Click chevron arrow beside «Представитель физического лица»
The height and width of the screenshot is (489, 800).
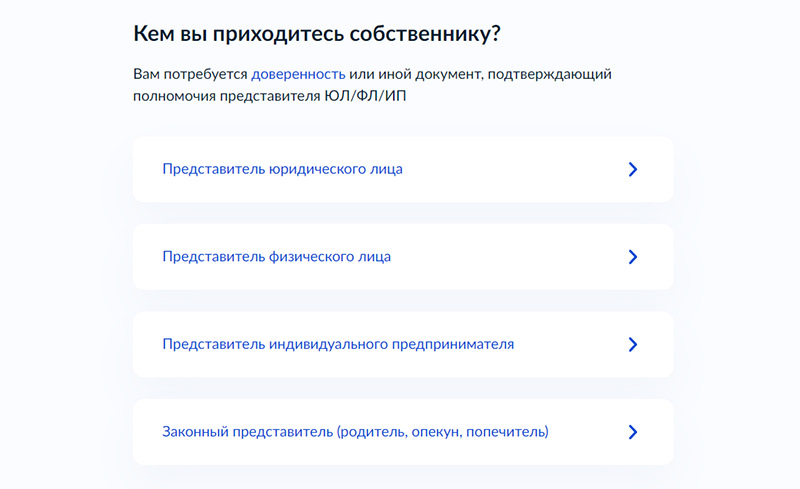click(x=633, y=257)
